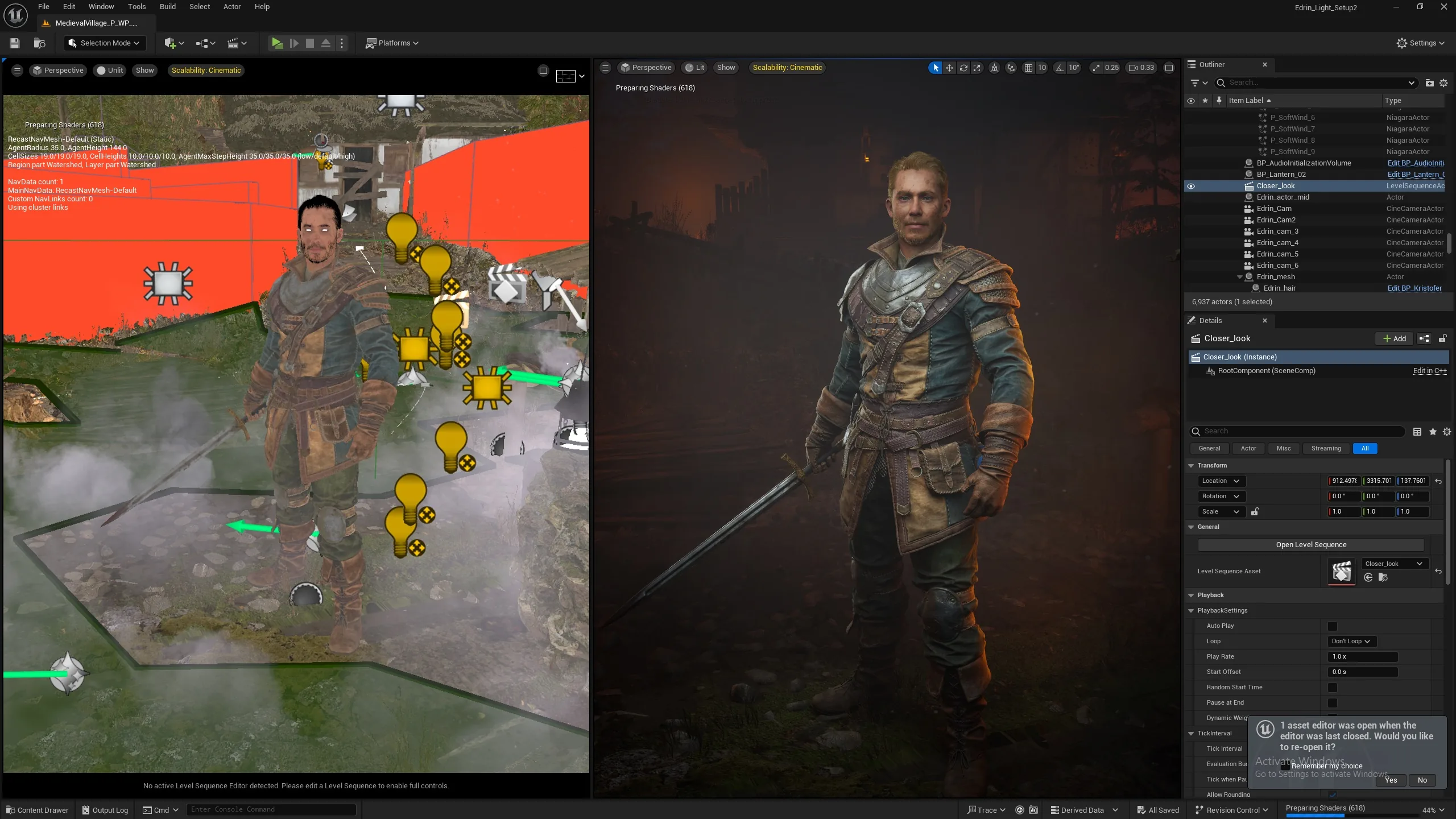Check the Pause at End option
1456x819 pixels.
pos(1332,703)
